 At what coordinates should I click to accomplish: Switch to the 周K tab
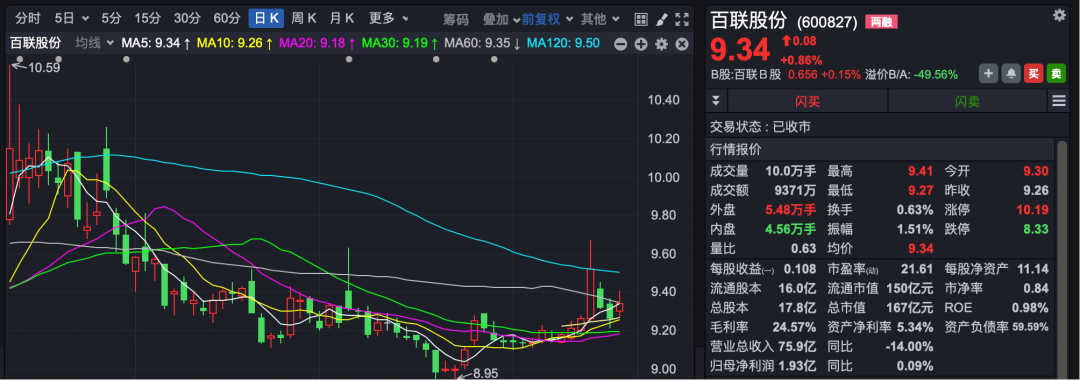pos(304,19)
